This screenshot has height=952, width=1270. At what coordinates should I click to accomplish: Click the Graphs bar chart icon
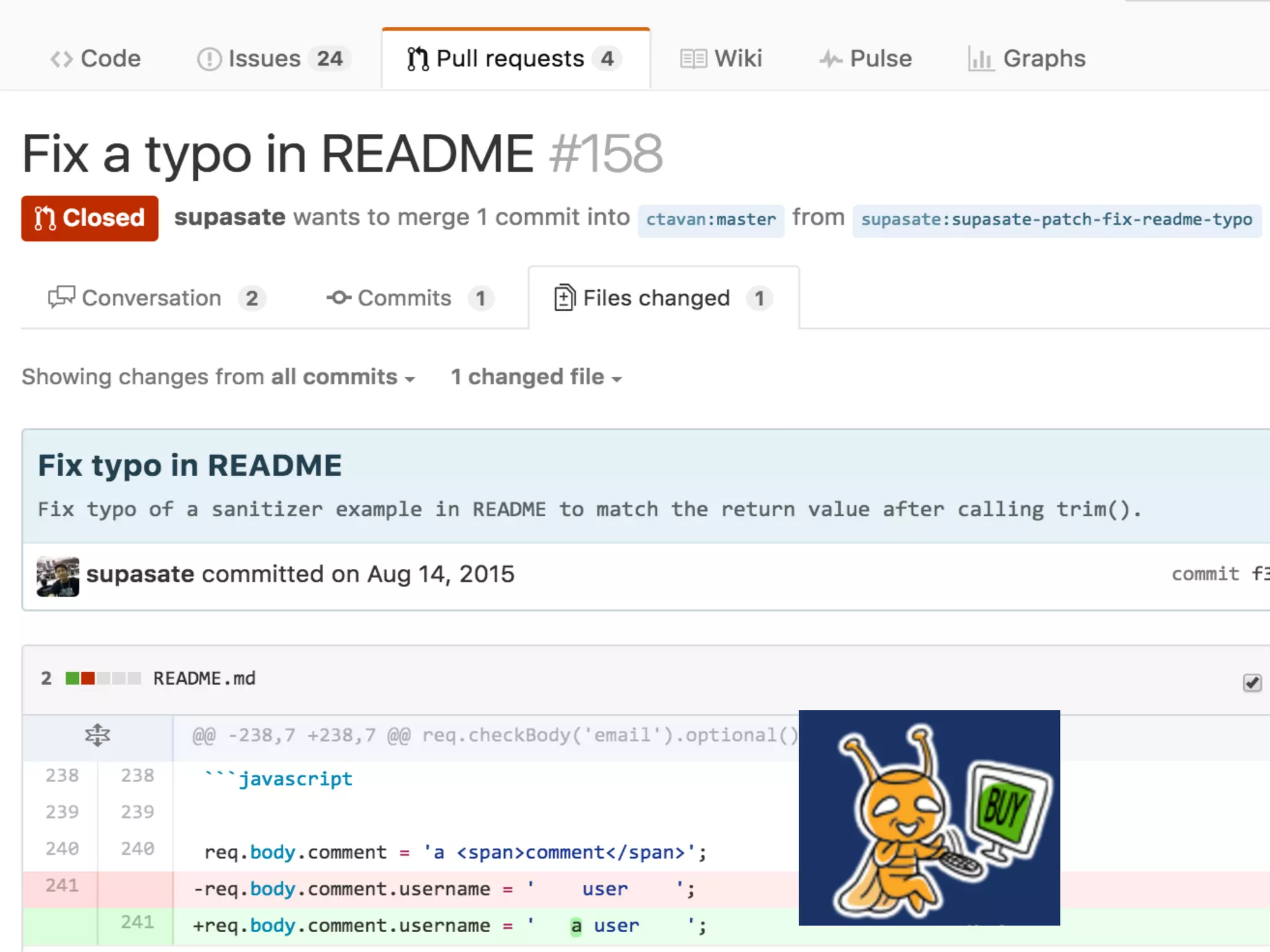tap(980, 59)
